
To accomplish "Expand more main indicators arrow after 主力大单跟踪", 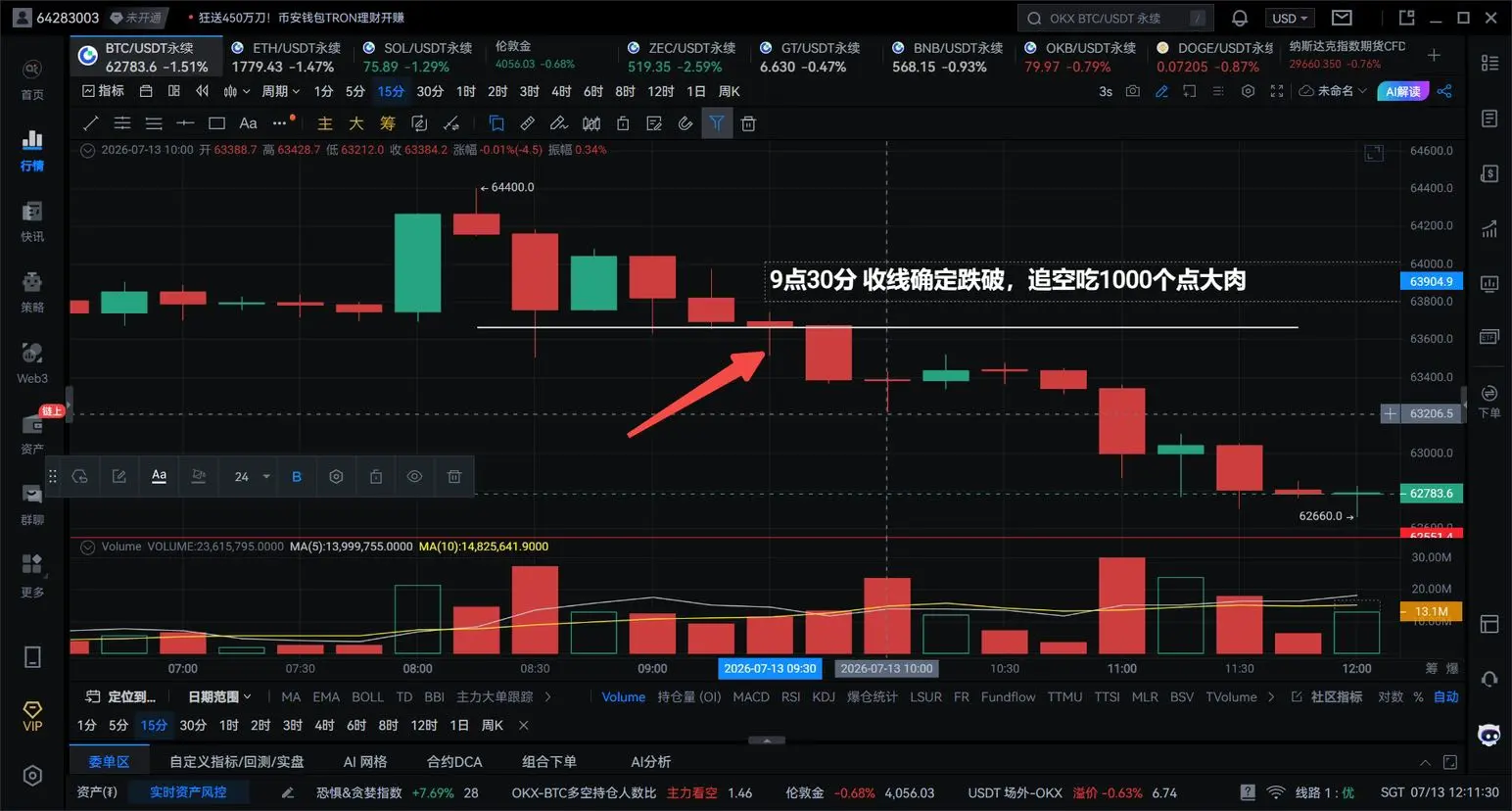I will (547, 697).
